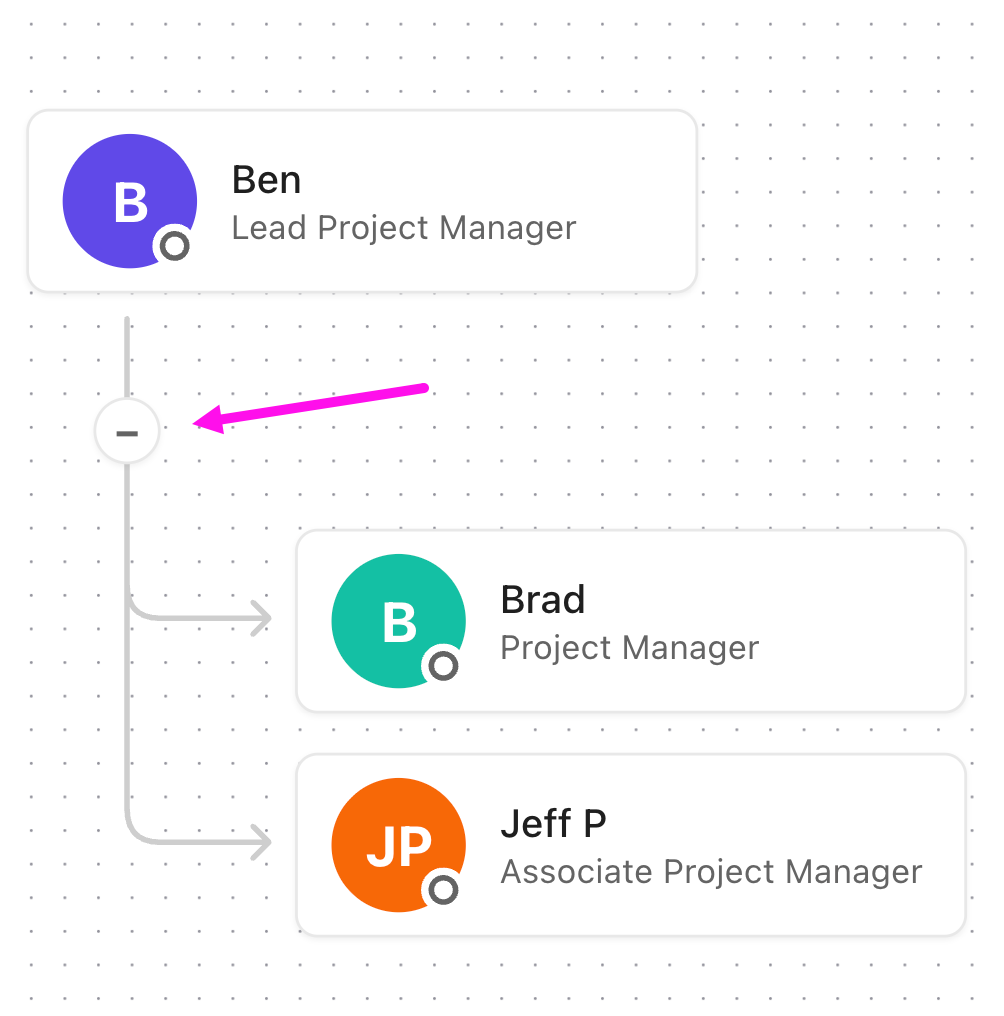Click status ring on Jeff P's avatar
The height and width of the screenshot is (1016, 1004).
[443, 890]
